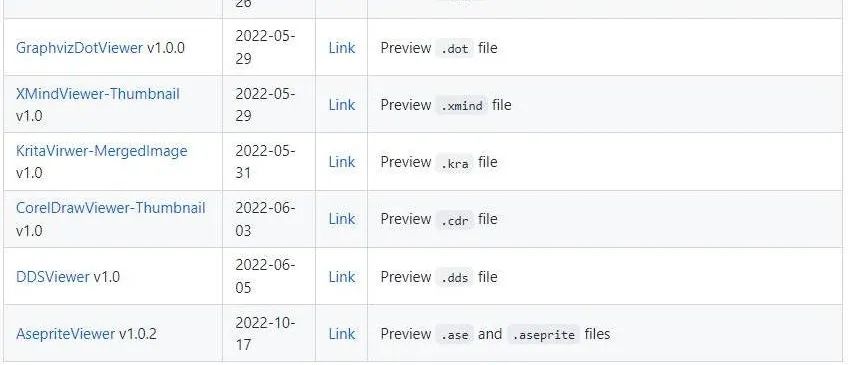This screenshot has width=848, height=365.
Task: Open the GraphvizDotViewer plugin link
Action: pos(79,48)
